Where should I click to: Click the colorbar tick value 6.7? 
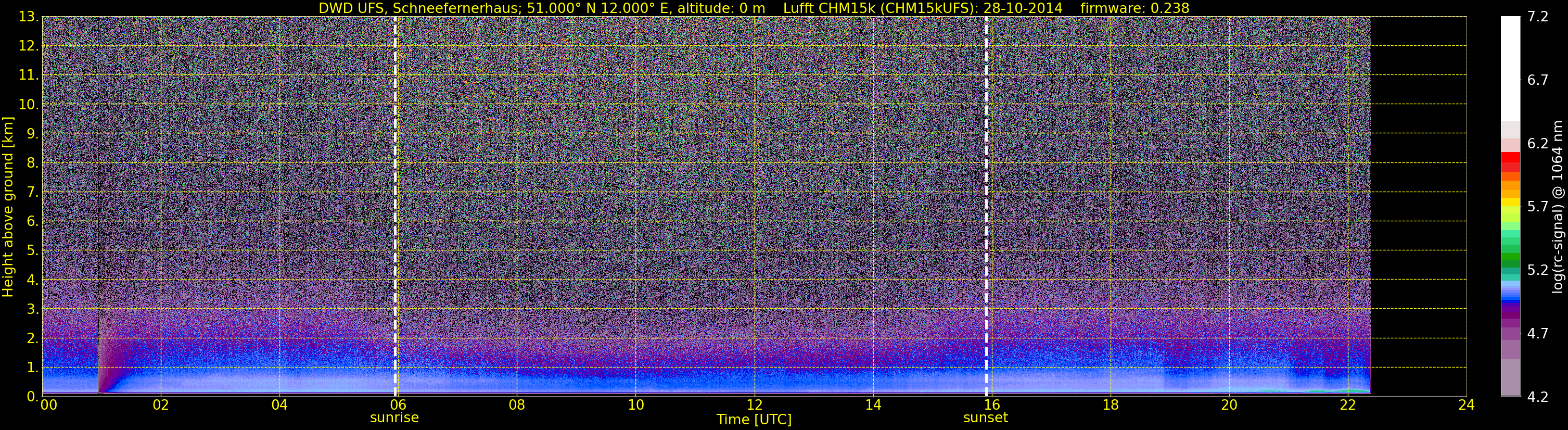click(x=1538, y=80)
